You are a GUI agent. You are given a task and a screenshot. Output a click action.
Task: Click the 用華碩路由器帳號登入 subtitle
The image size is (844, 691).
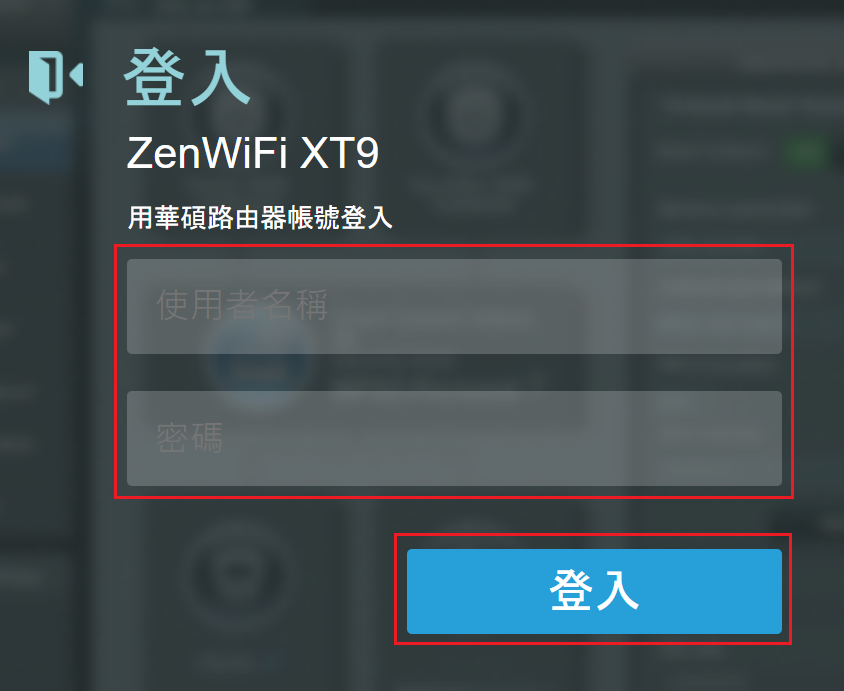[260, 218]
